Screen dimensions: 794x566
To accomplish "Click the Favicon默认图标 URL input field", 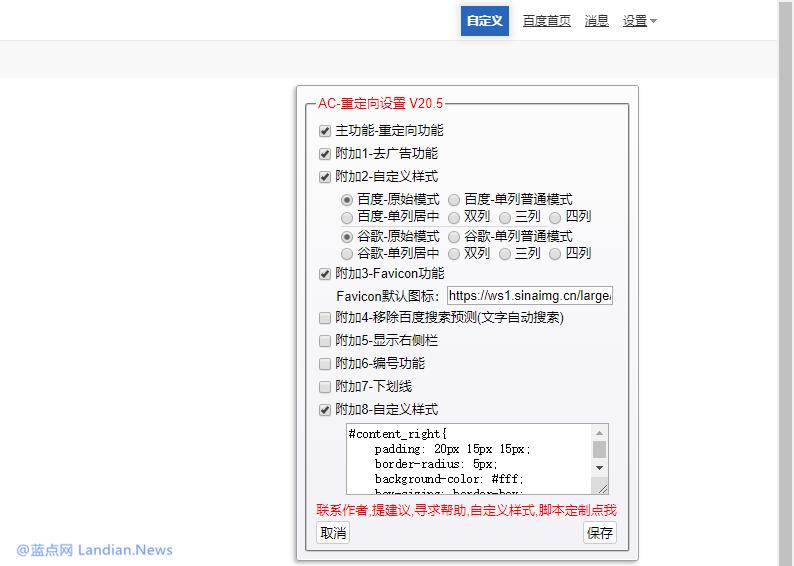I will click(530, 296).
